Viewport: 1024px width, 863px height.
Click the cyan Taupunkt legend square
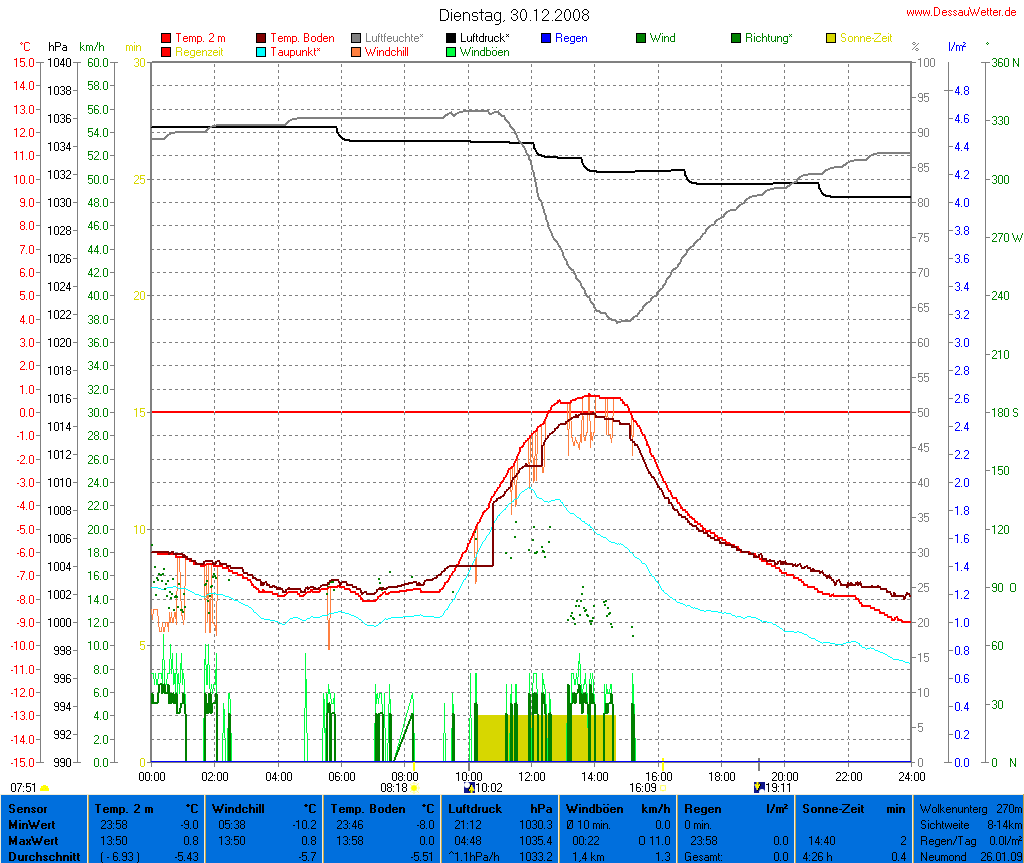point(262,52)
